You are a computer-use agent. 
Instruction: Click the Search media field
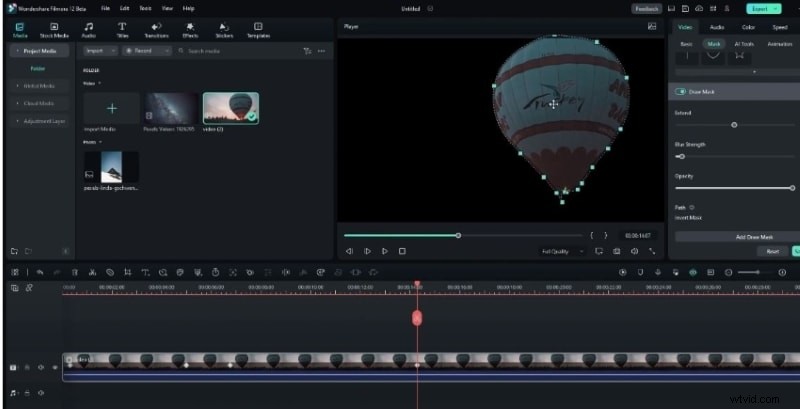coord(237,51)
